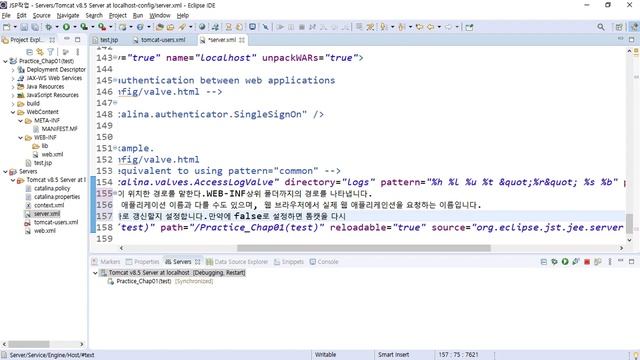
Task: Click Project Explorer horizontal scrollbar thumb
Action: [29, 344]
